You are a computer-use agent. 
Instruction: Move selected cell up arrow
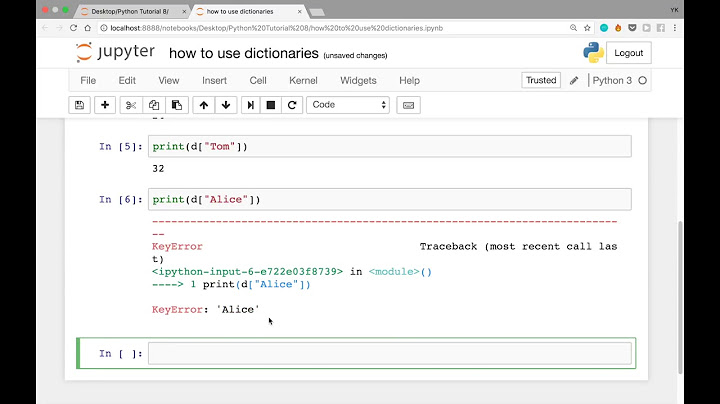[203, 105]
